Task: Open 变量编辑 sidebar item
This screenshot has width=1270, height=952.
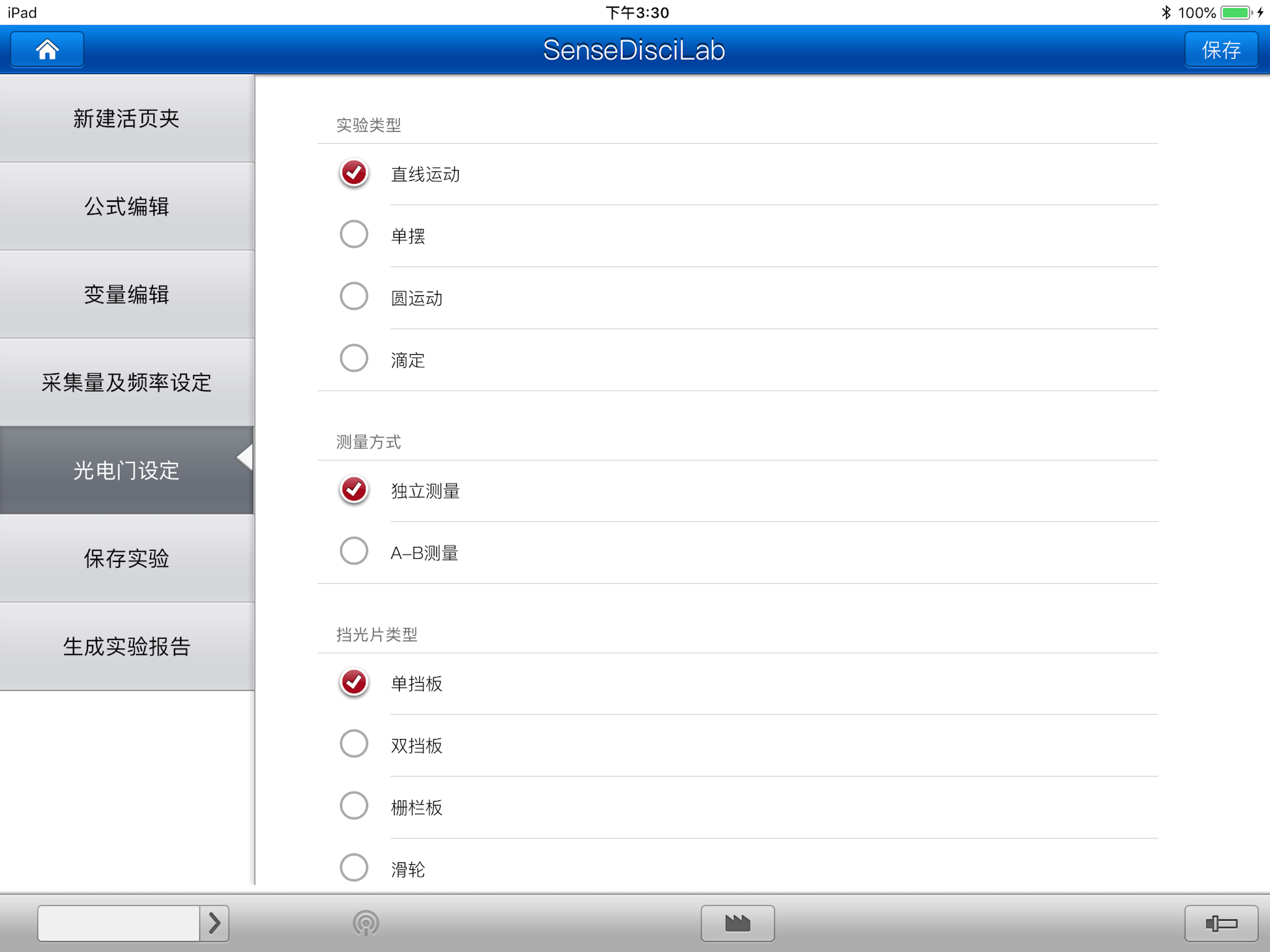Action: pyautogui.click(x=127, y=294)
